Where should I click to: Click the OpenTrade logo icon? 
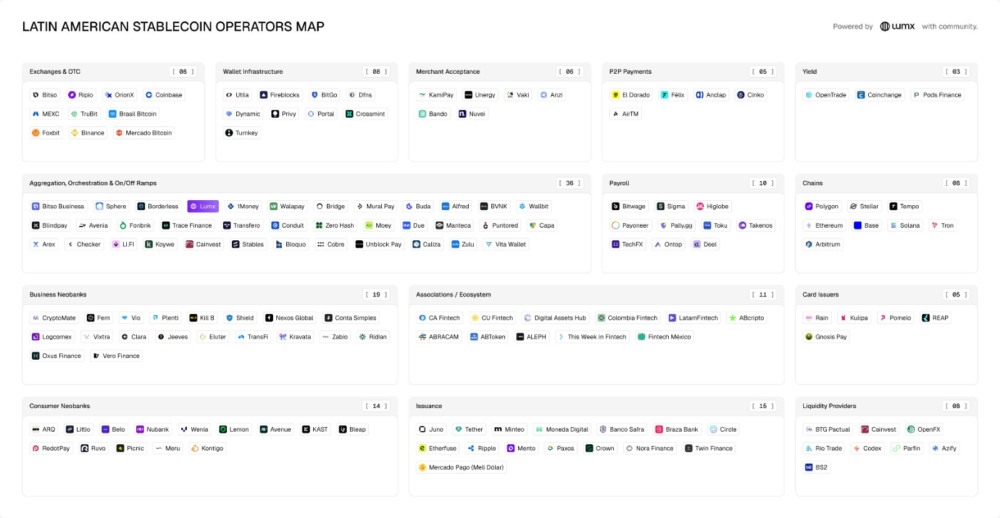pyautogui.click(x=809, y=95)
